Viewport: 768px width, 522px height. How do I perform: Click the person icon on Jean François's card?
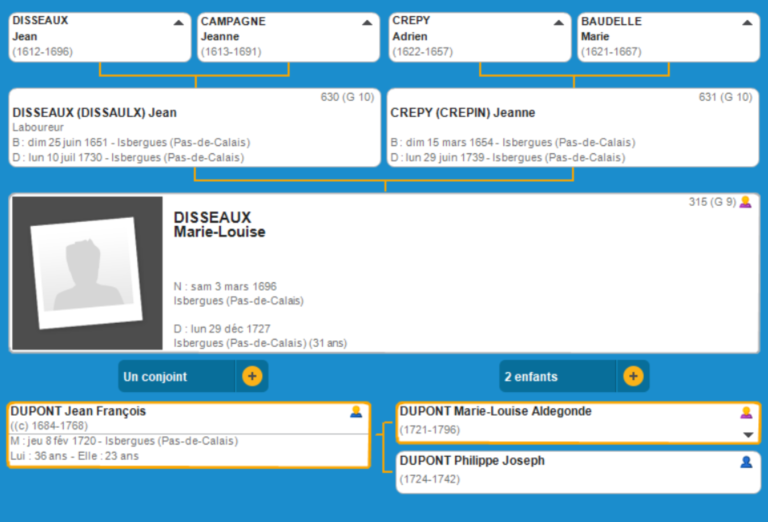[356, 412]
